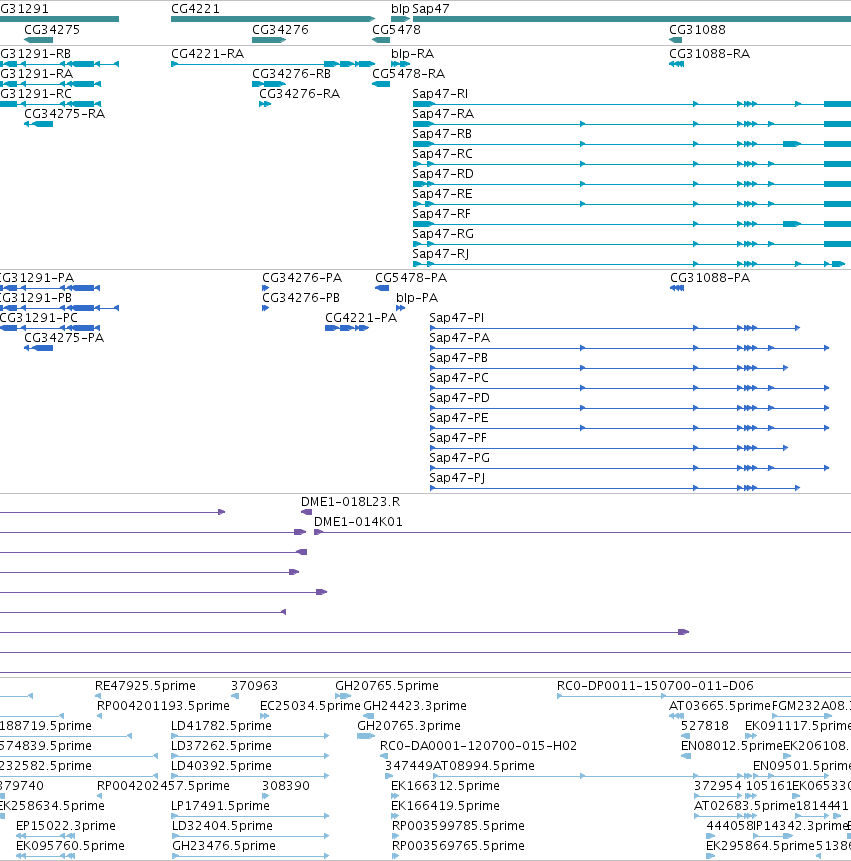Click protein Sap47-PI
The height and width of the screenshot is (861, 851).
tap(456, 318)
